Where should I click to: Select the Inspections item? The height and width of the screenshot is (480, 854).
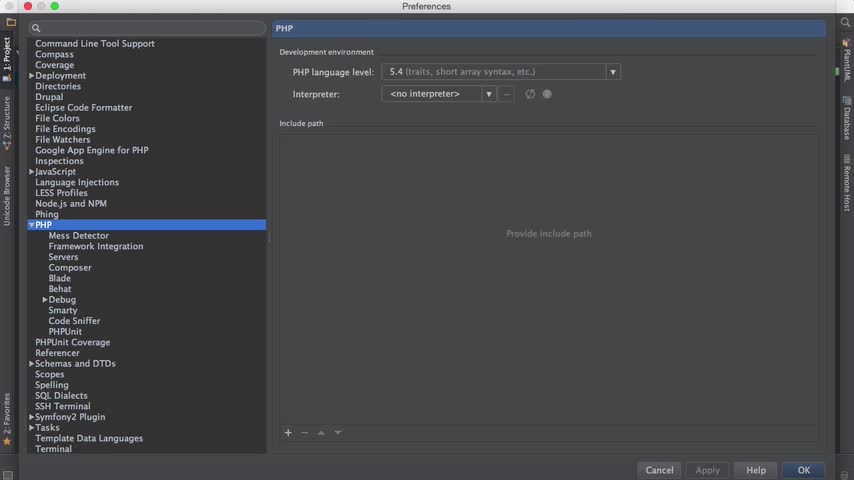point(59,161)
